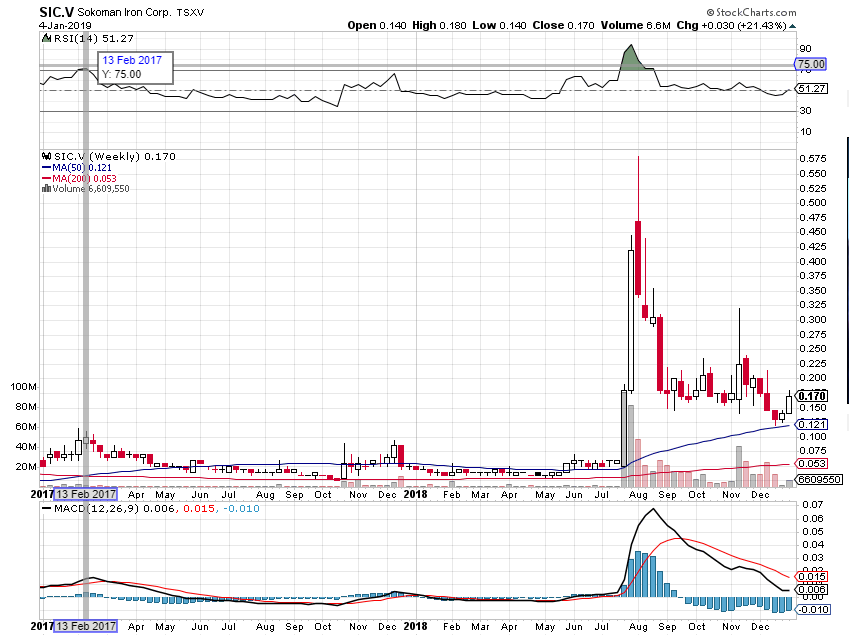
Task: Click the 13 Feb 2017 date marker under price chart
Action: click(86, 494)
